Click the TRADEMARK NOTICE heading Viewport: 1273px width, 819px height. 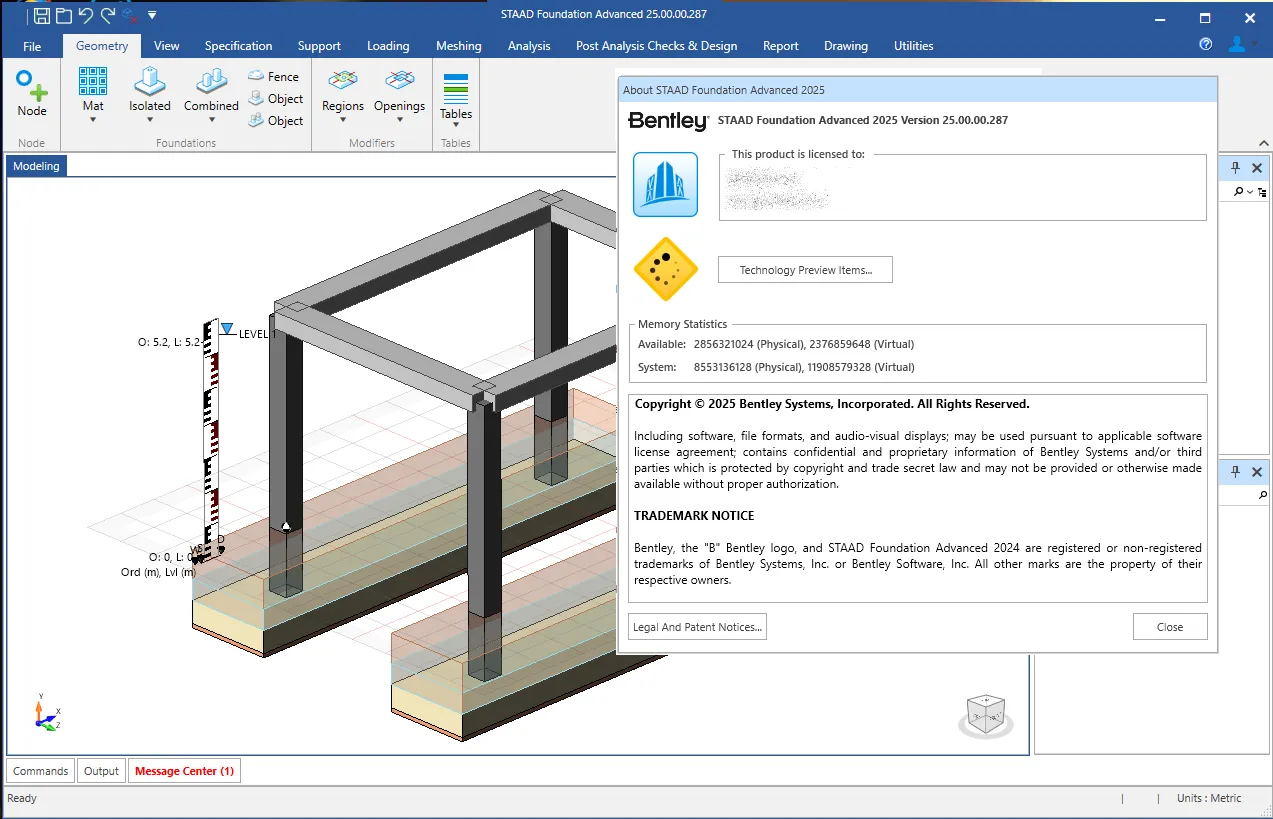pyautogui.click(x=694, y=516)
